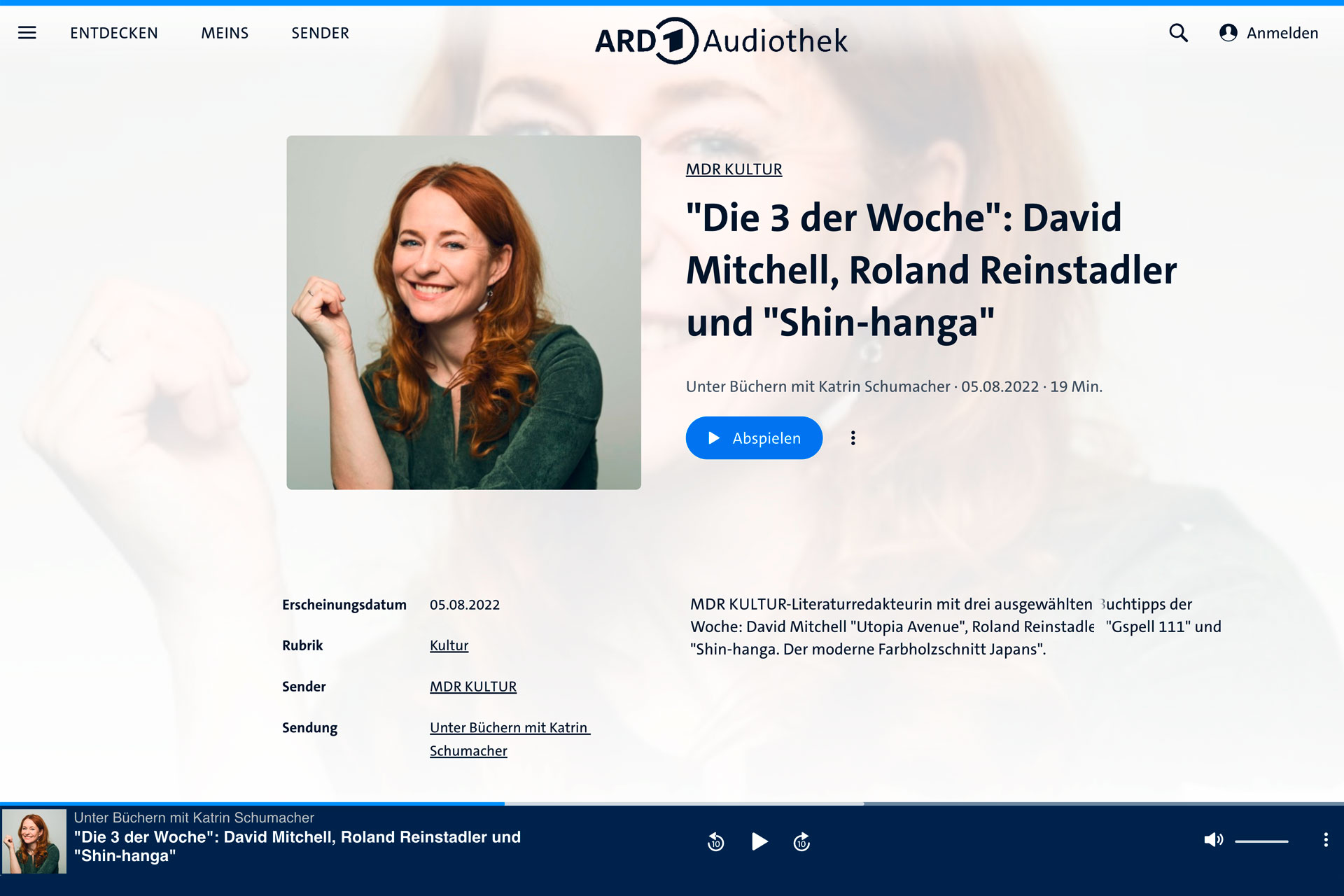The height and width of the screenshot is (896, 1344).
Task: Click the large episode cover image
Action: (x=463, y=312)
